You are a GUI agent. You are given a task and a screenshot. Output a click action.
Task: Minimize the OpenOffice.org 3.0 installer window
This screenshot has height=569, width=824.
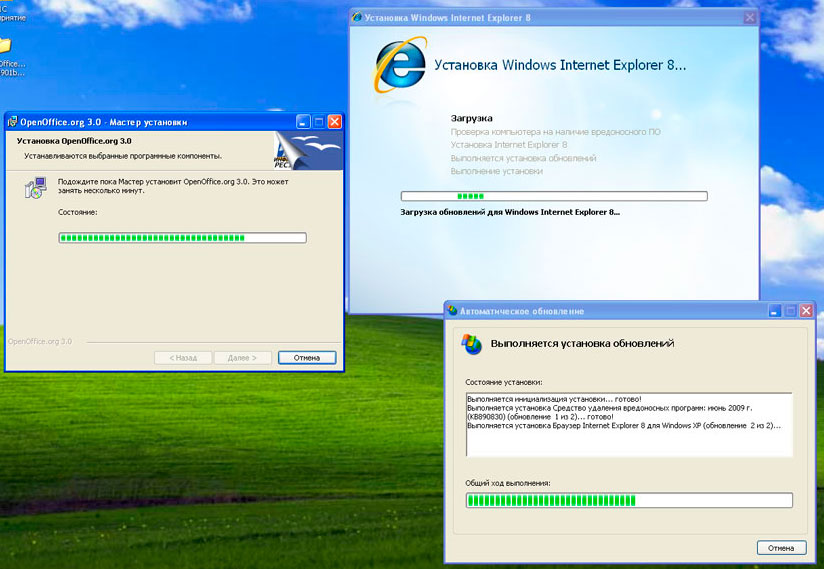(x=303, y=122)
